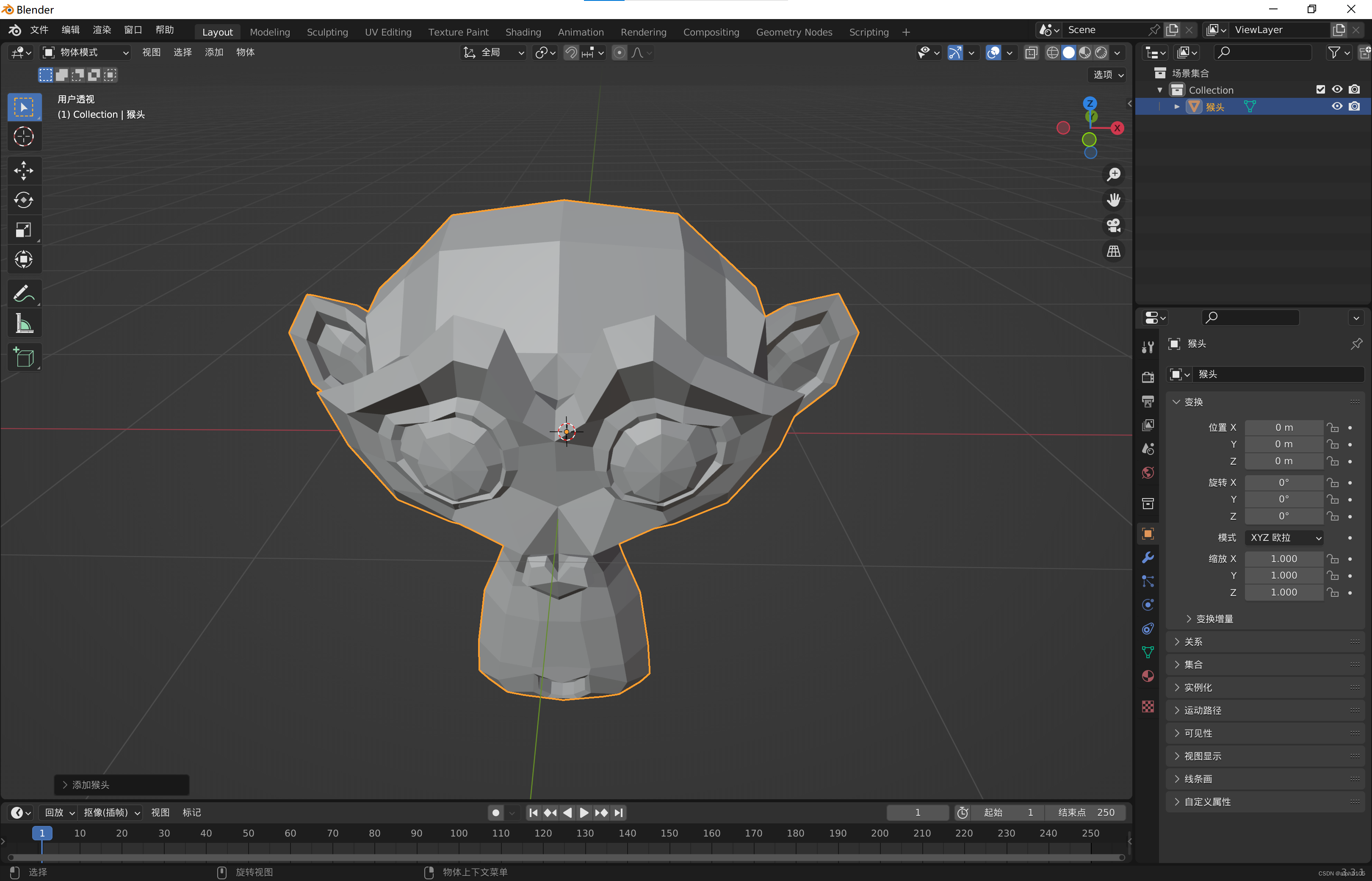Screen dimensions: 1372x881
Task: Pick the Annotate pencil tool
Action: (24, 294)
